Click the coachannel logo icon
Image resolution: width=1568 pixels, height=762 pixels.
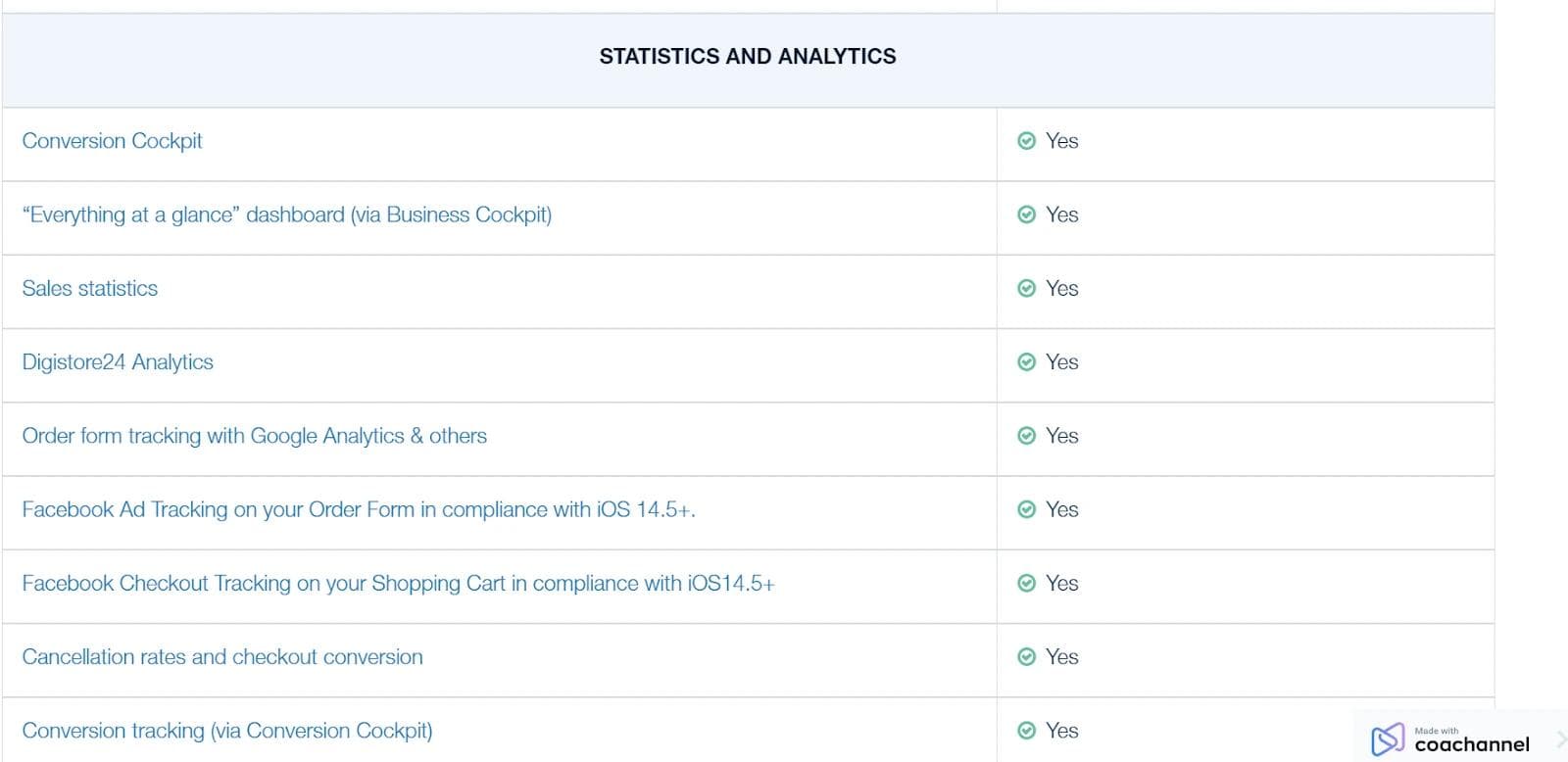(x=1387, y=739)
